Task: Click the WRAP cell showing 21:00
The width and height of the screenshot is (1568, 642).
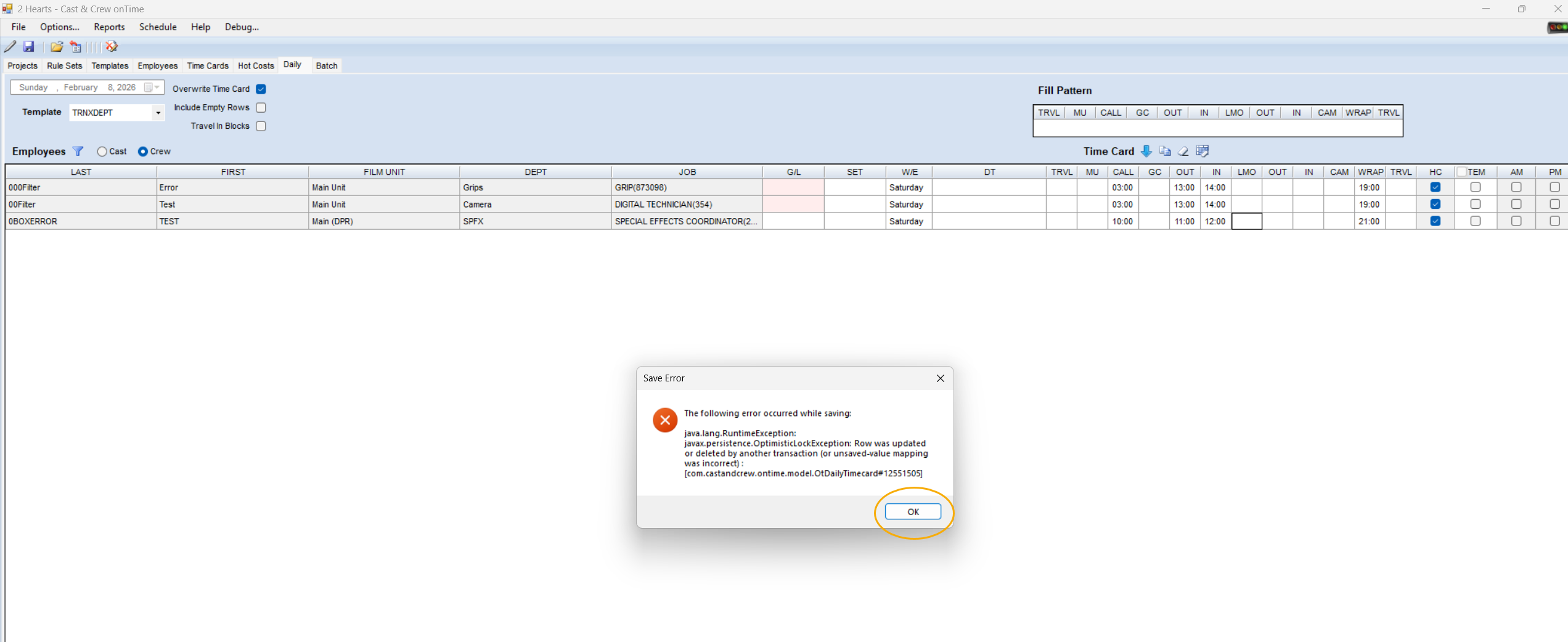Action: coord(1370,221)
